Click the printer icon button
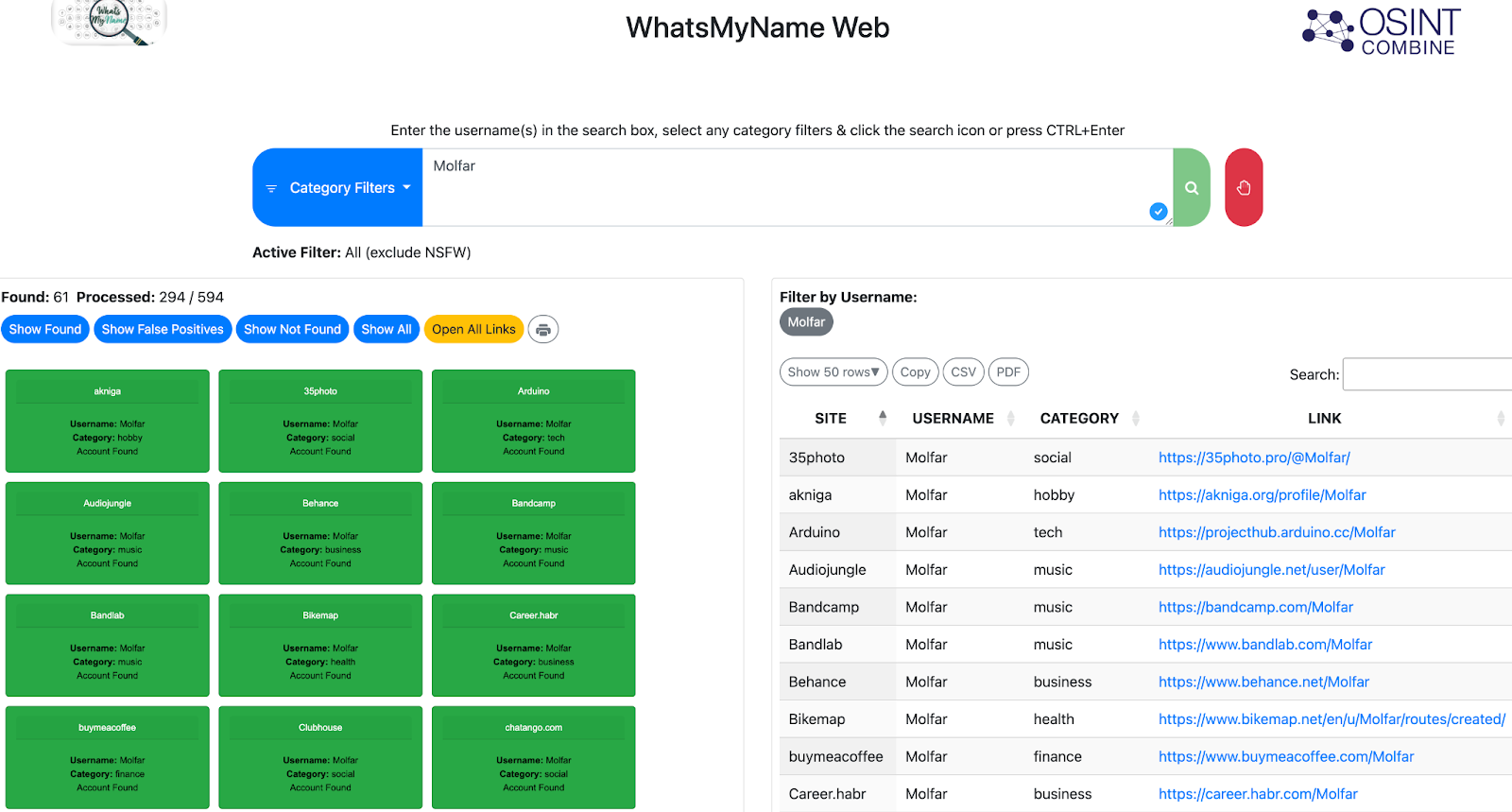The height and width of the screenshot is (812, 1512). (x=543, y=330)
